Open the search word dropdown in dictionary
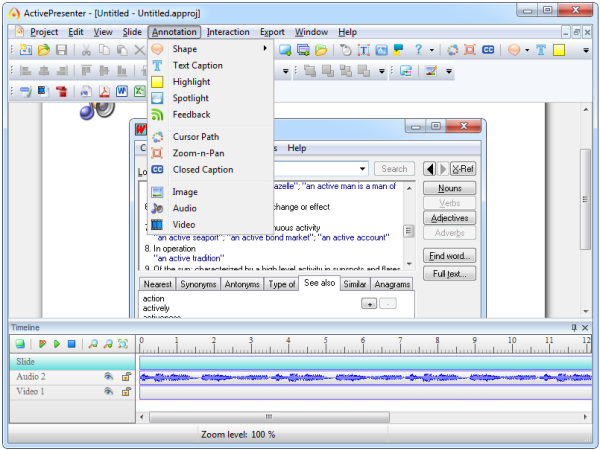The width and height of the screenshot is (600, 450). pos(363,169)
